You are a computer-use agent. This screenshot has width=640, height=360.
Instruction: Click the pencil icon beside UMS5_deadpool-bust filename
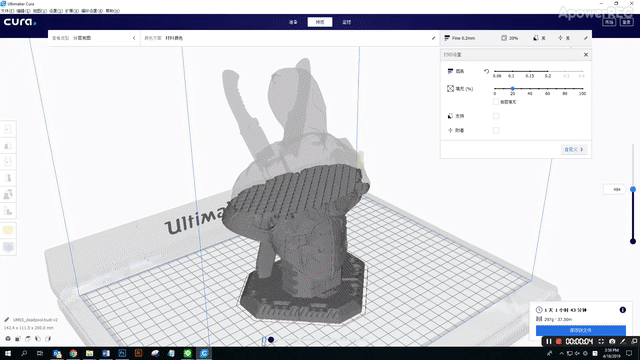(7, 320)
